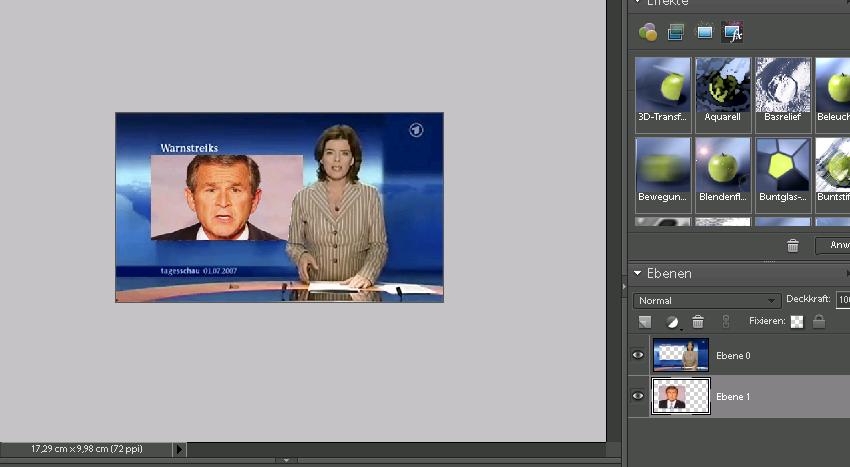
Task: Click the Ebene 0 layer name
Action: (733, 356)
